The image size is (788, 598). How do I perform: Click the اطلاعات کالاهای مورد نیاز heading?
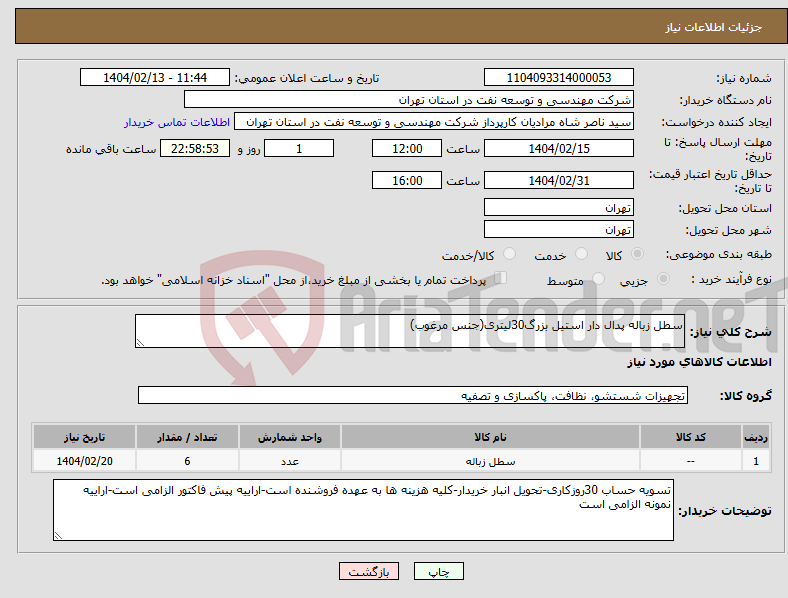[x=699, y=362]
